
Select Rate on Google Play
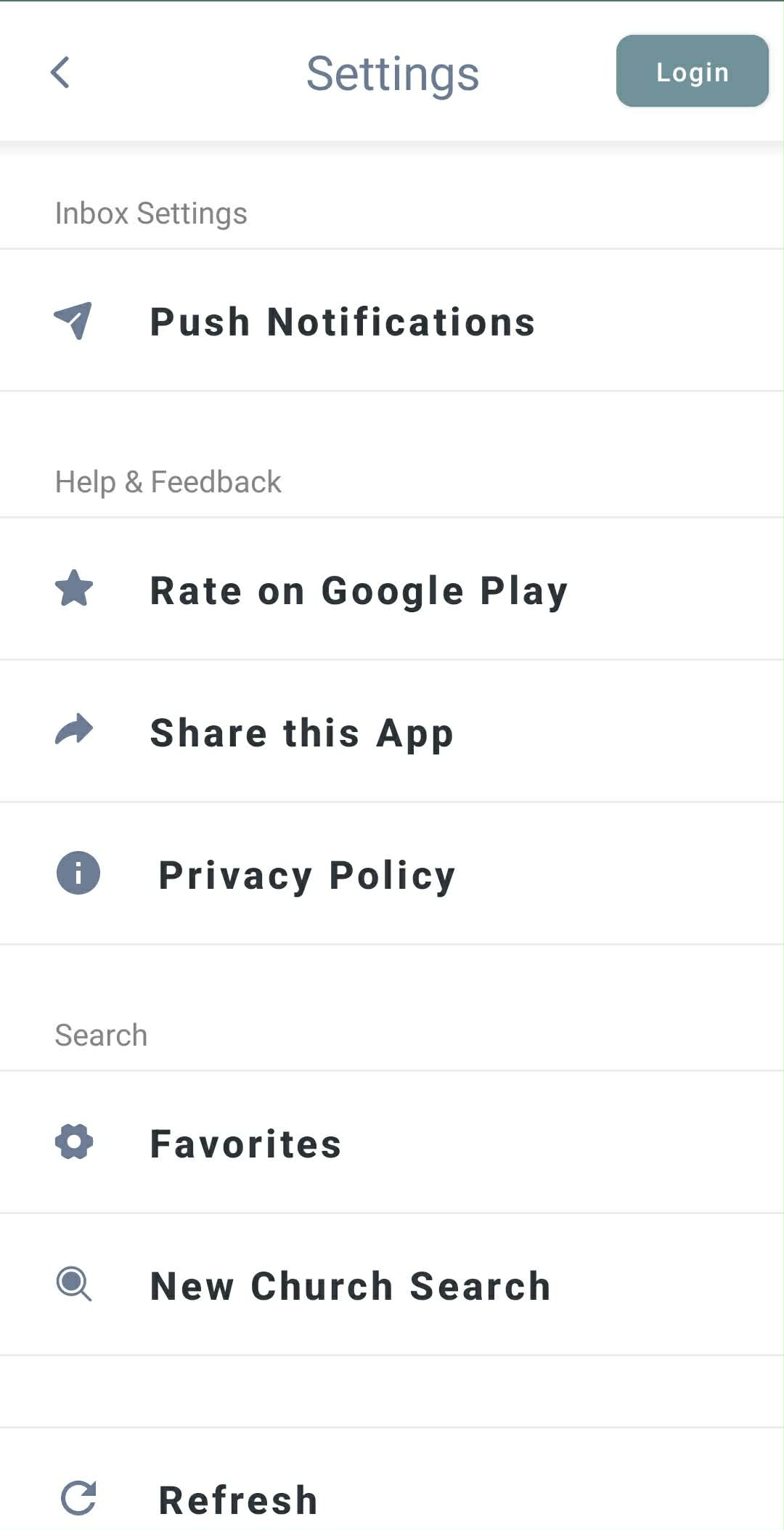359,590
